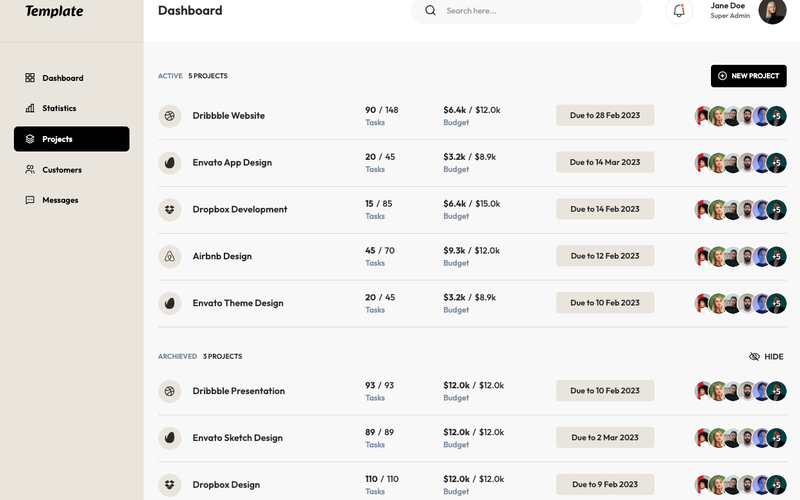Click the Projects layers icon
The height and width of the screenshot is (500, 800).
click(30, 139)
